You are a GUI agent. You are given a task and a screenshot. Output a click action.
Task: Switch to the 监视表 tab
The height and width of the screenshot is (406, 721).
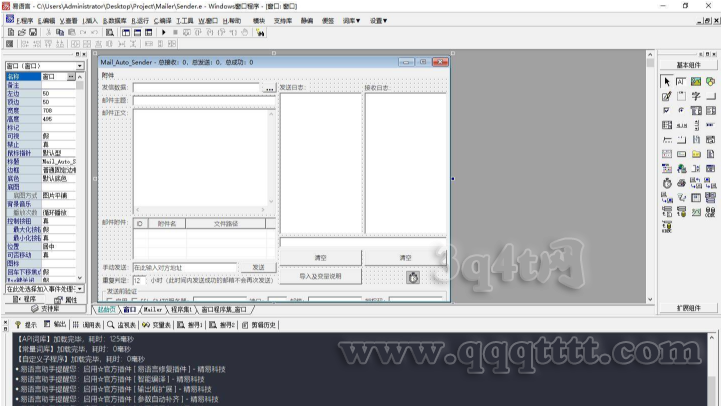pos(122,325)
